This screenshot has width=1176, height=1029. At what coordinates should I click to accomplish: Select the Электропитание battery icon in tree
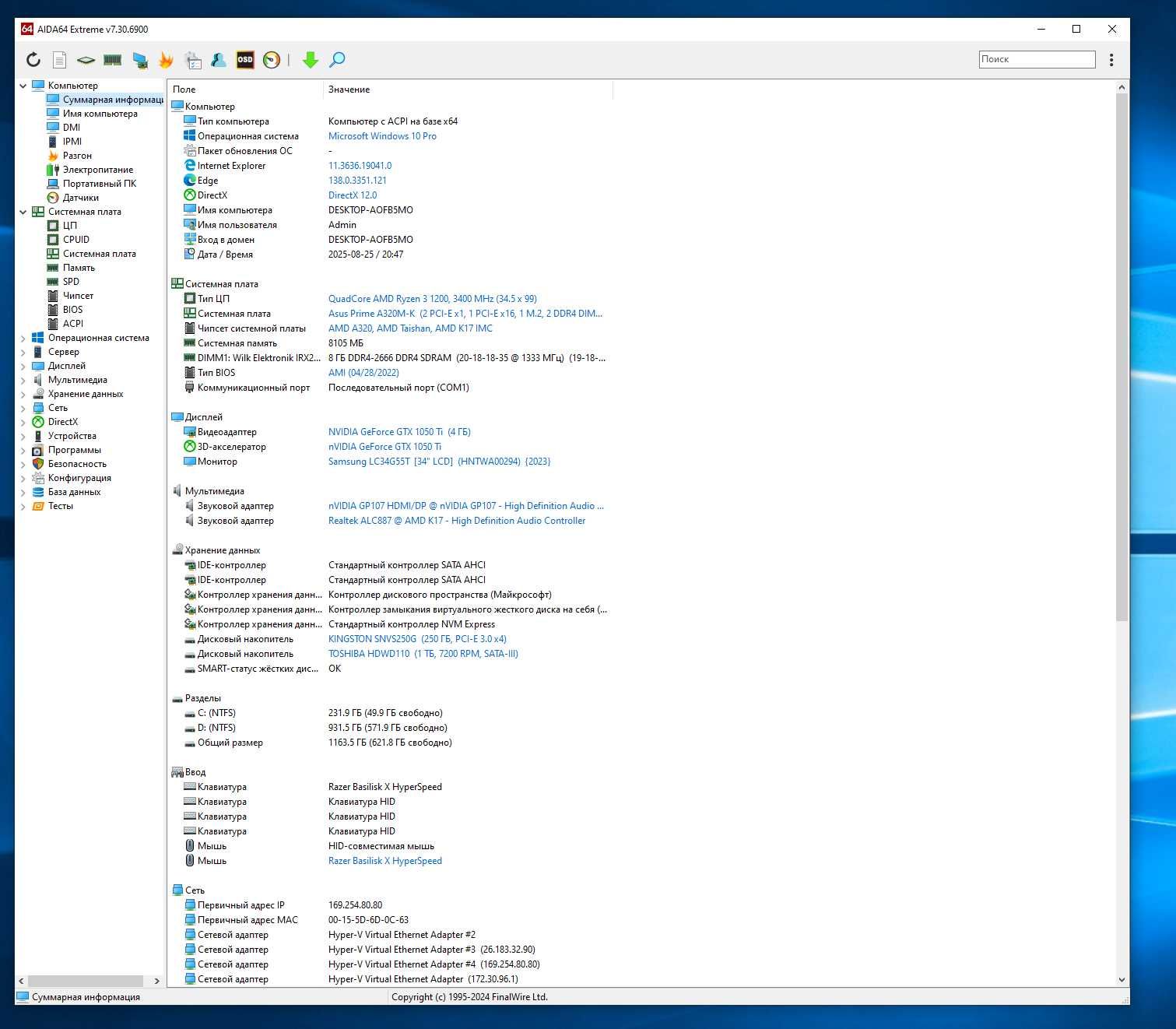[x=53, y=170]
